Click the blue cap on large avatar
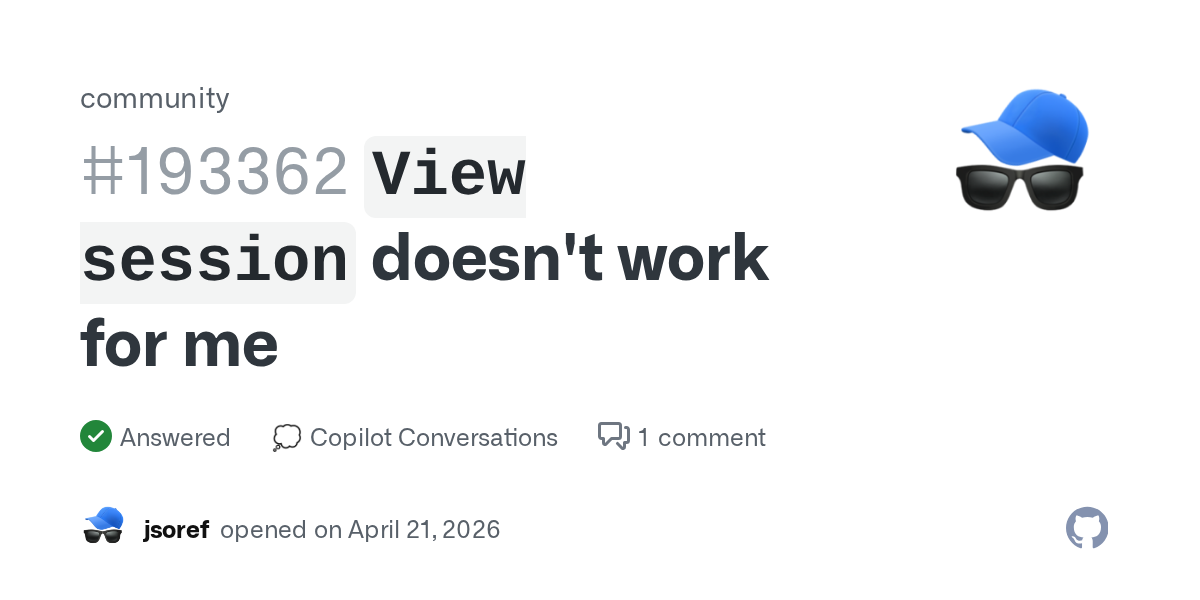This screenshot has width=1200, height=600. click(1028, 124)
